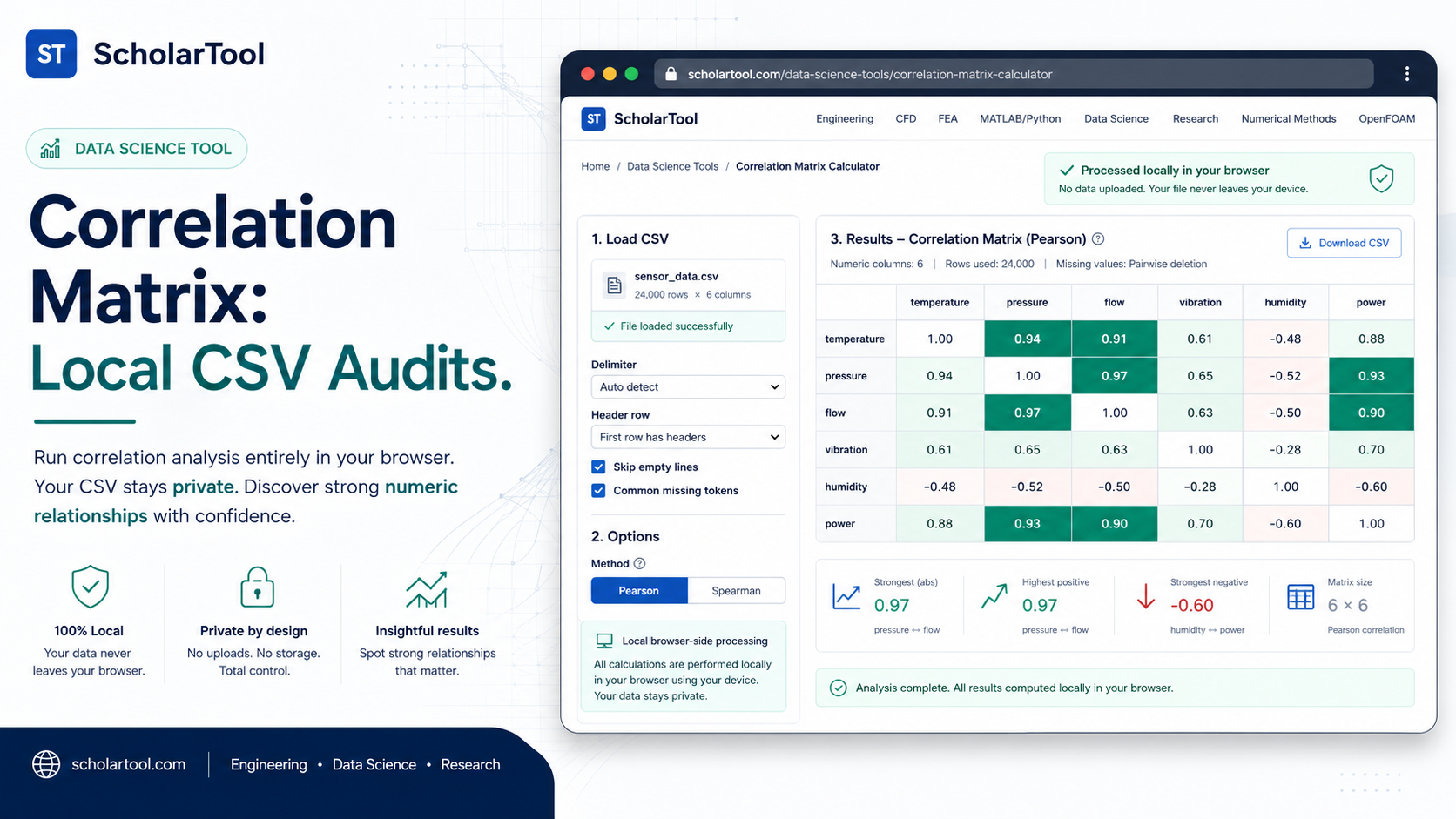This screenshot has width=1456, height=819.
Task: Click the Insightful results chart icon
Action: [x=427, y=589]
